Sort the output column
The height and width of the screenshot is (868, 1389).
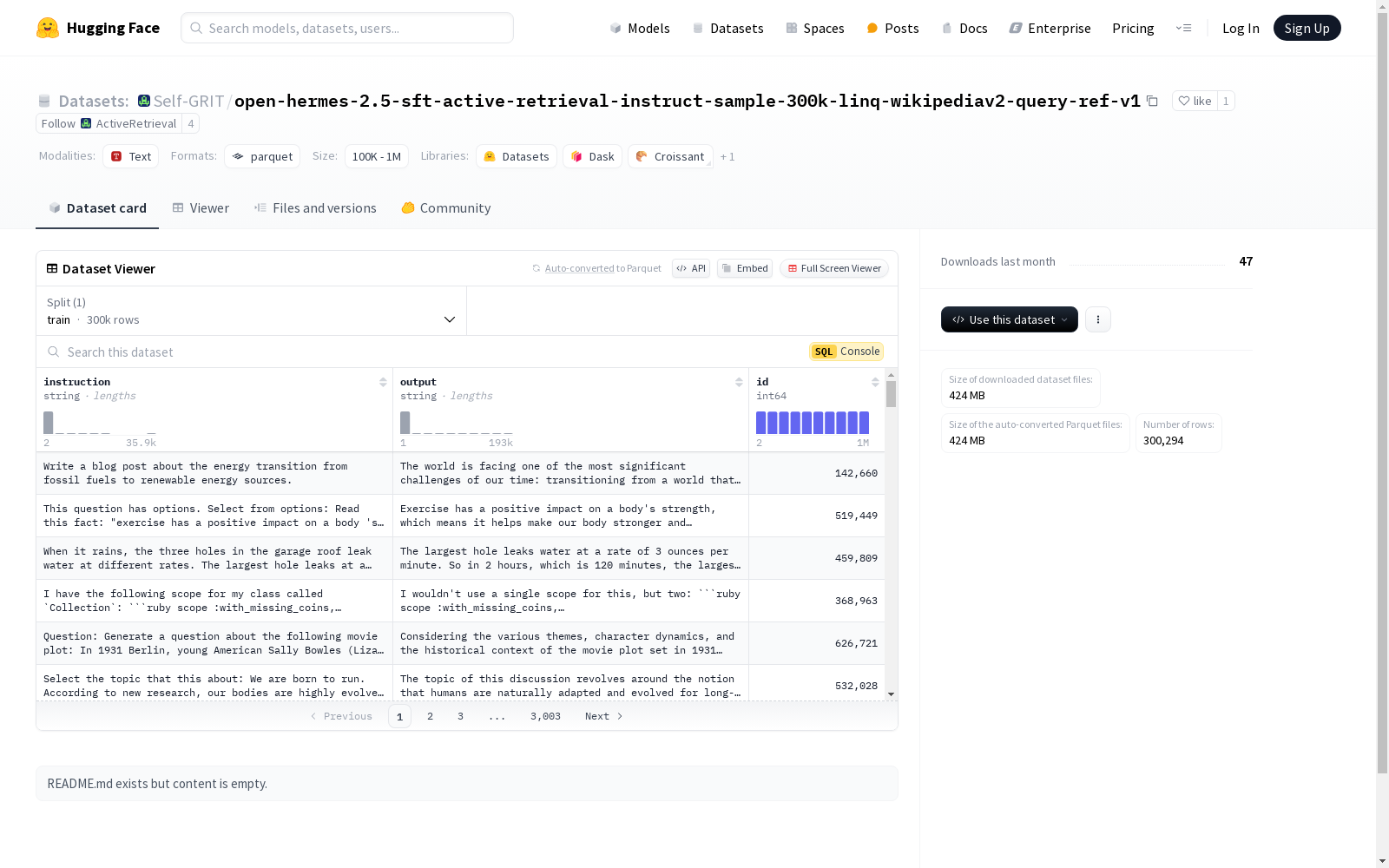[x=739, y=382]
